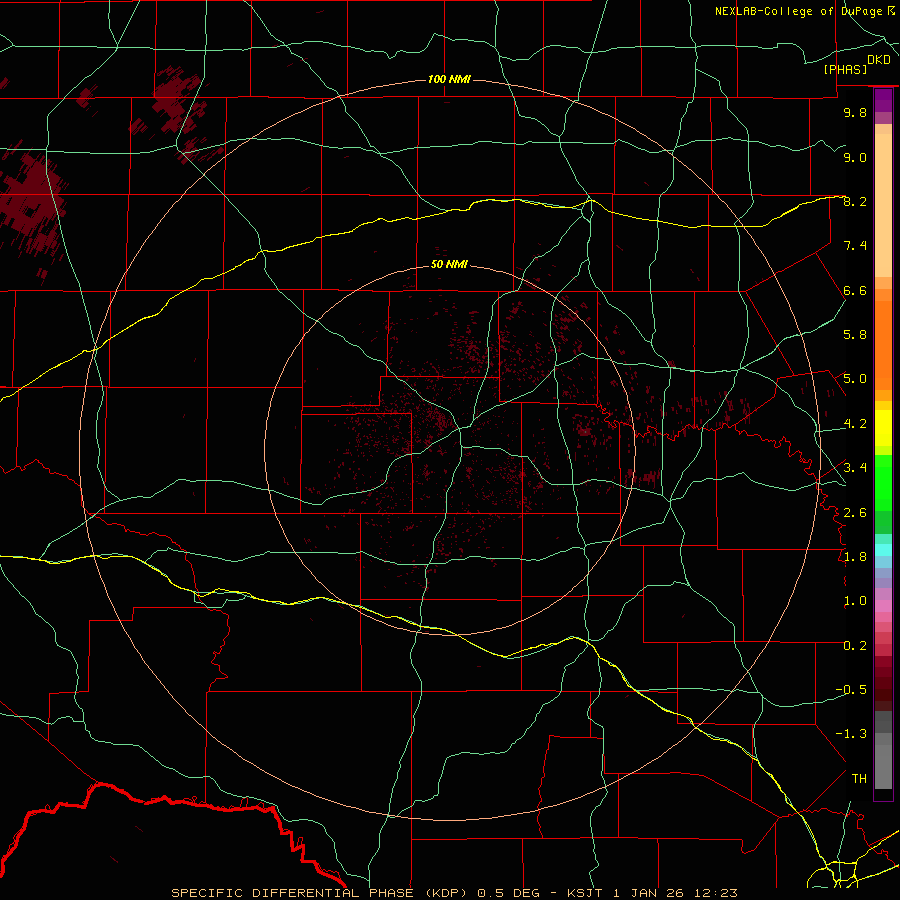Click the 9.0 value on the scale
Image resolution: width=900 pixels, height=900 pixels.
(855, 157)
